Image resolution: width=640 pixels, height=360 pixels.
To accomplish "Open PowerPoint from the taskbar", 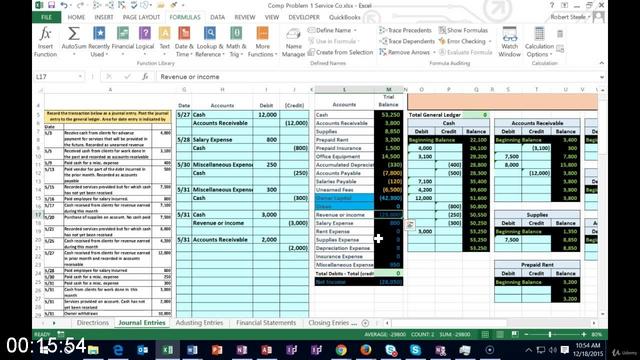I will tap(217, 350).
